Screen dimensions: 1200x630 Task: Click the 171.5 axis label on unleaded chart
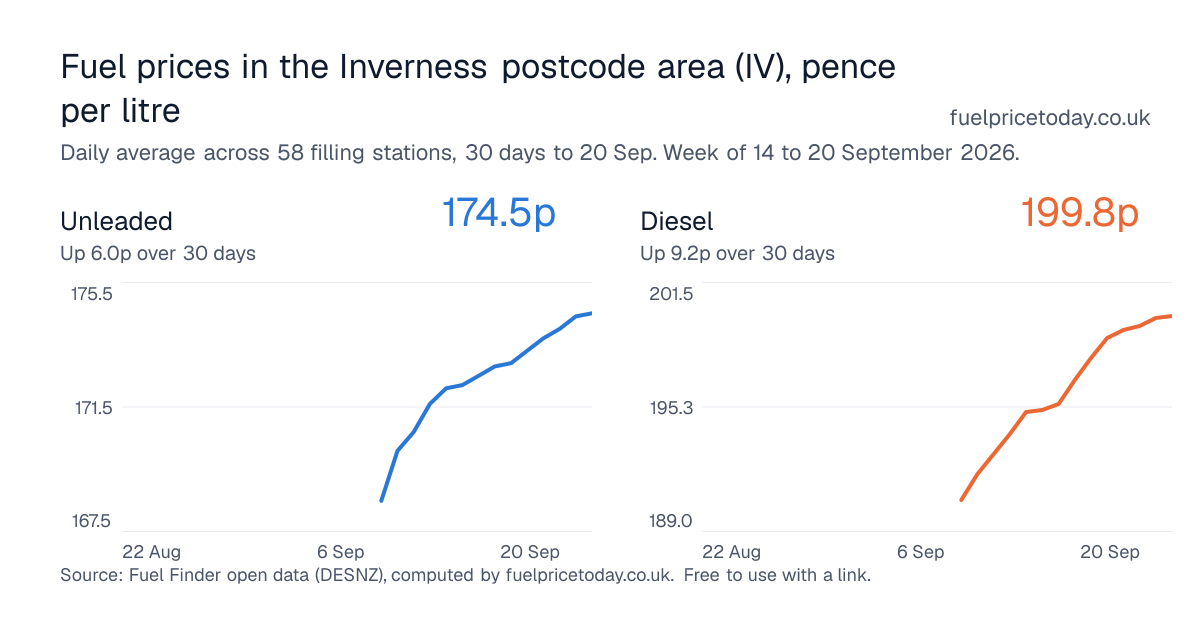click(92, 408)
